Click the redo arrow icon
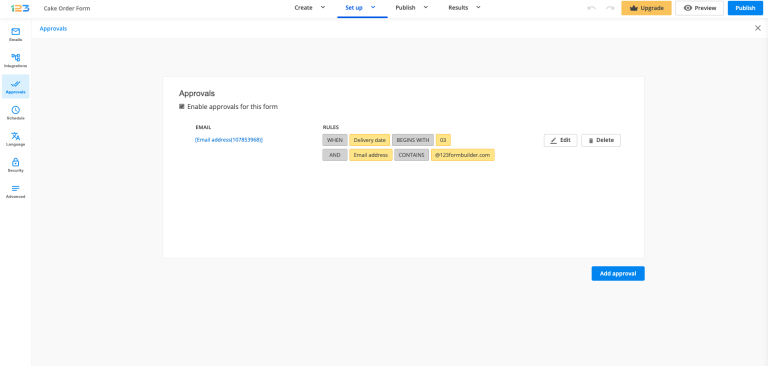 pos(610,8)
